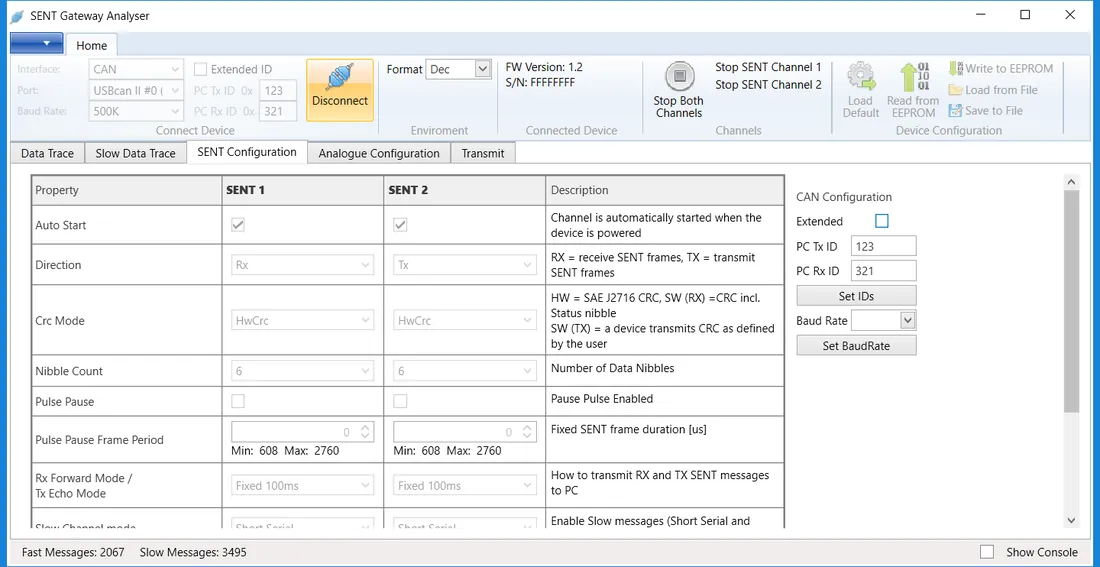Click Stop SENT Channel 1
The image size is (1100, 567).
(x=768, y=67)
